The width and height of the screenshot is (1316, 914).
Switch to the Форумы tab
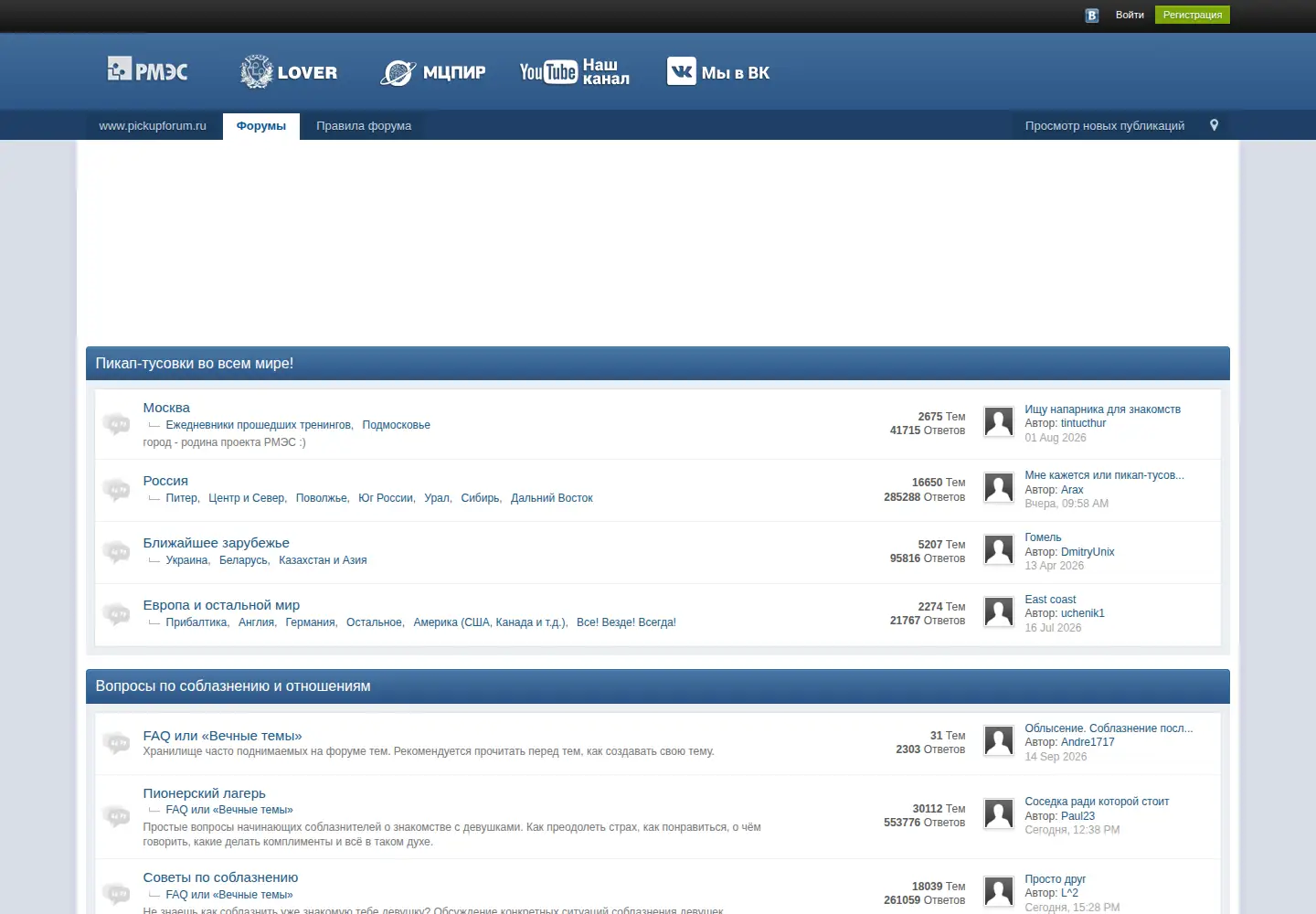pyautogui.click(x=261, y=126)
